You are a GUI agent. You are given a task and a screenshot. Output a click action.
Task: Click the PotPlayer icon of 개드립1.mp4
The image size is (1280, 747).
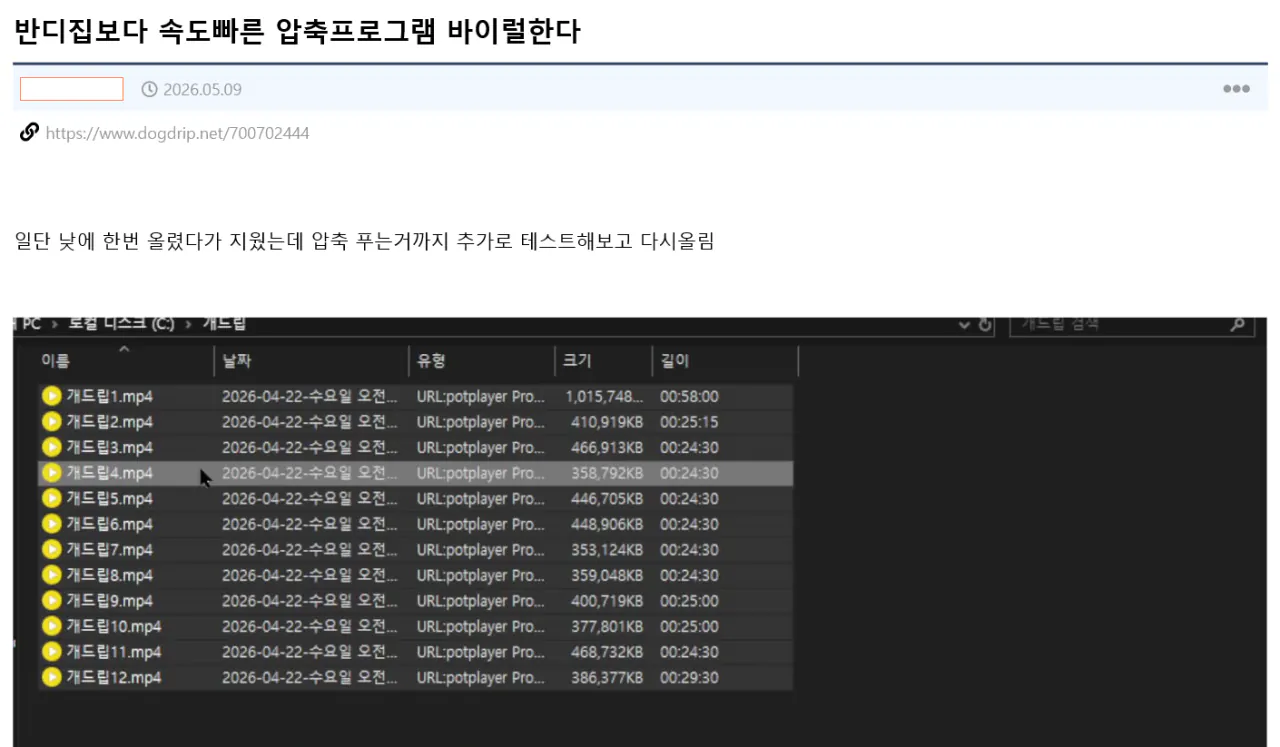[52, 396]
